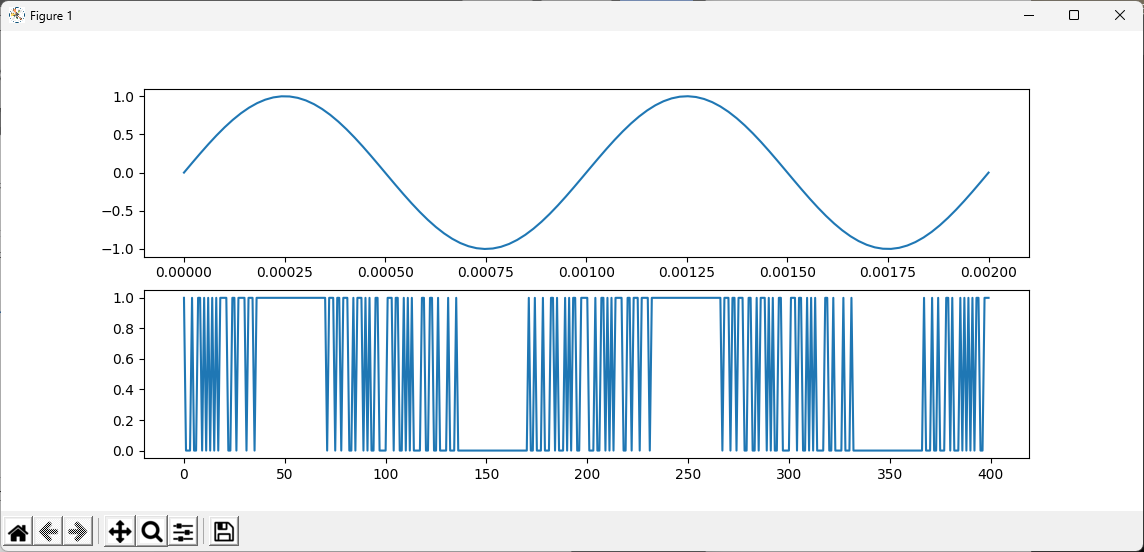The width and height of the screenshot is (1144, 552).
Task: Open Configure subplots sliders icon
Action: click(x=183, y=531)
